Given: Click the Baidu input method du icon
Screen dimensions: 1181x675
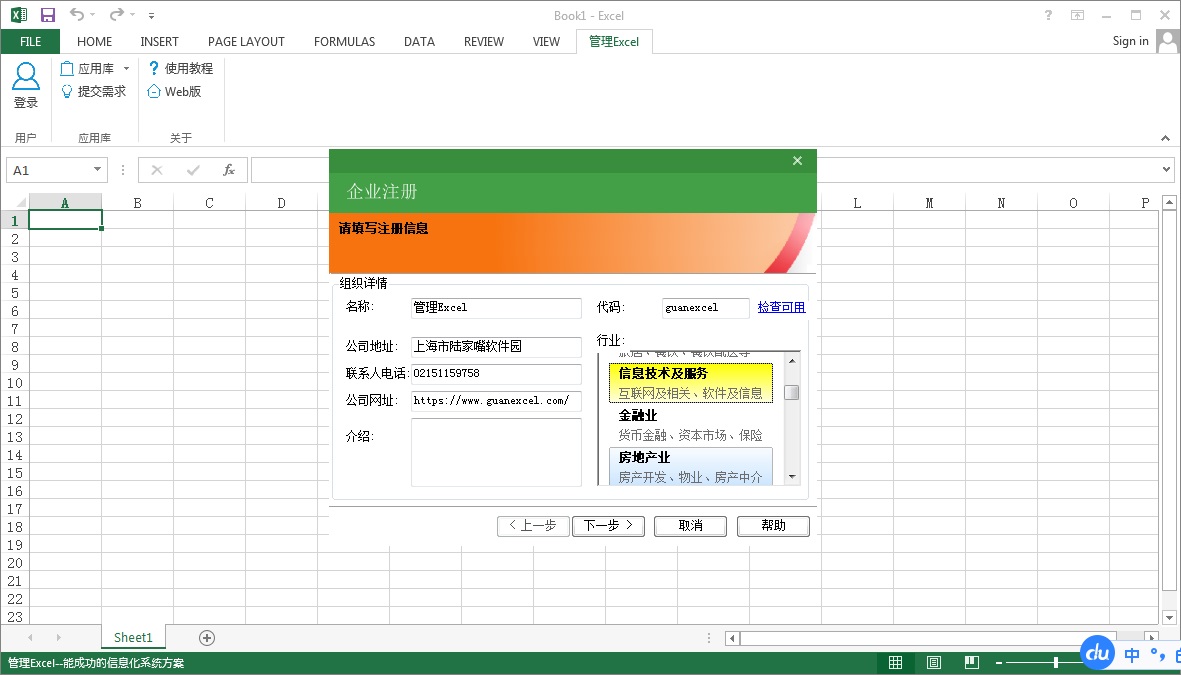Looking at the screenshot, I should tap(1097, 653).
